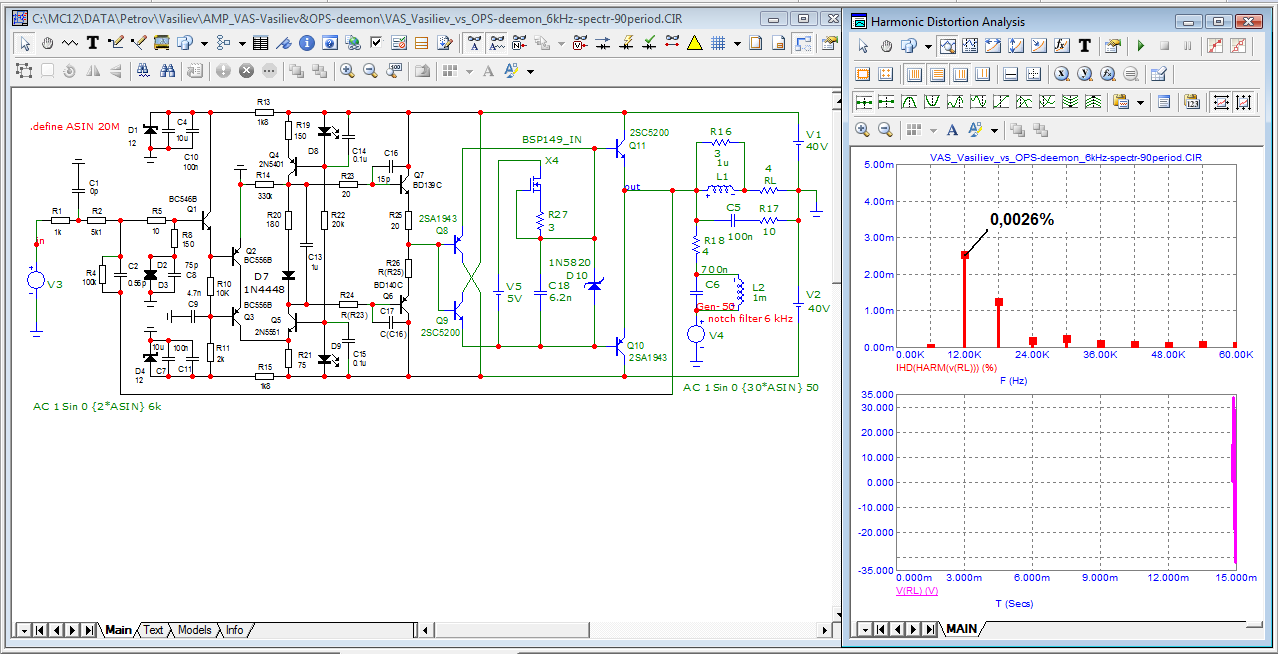Toggle Node Voltages display icon
This screenshot has width=1278, height=654.
coord(580,43)
